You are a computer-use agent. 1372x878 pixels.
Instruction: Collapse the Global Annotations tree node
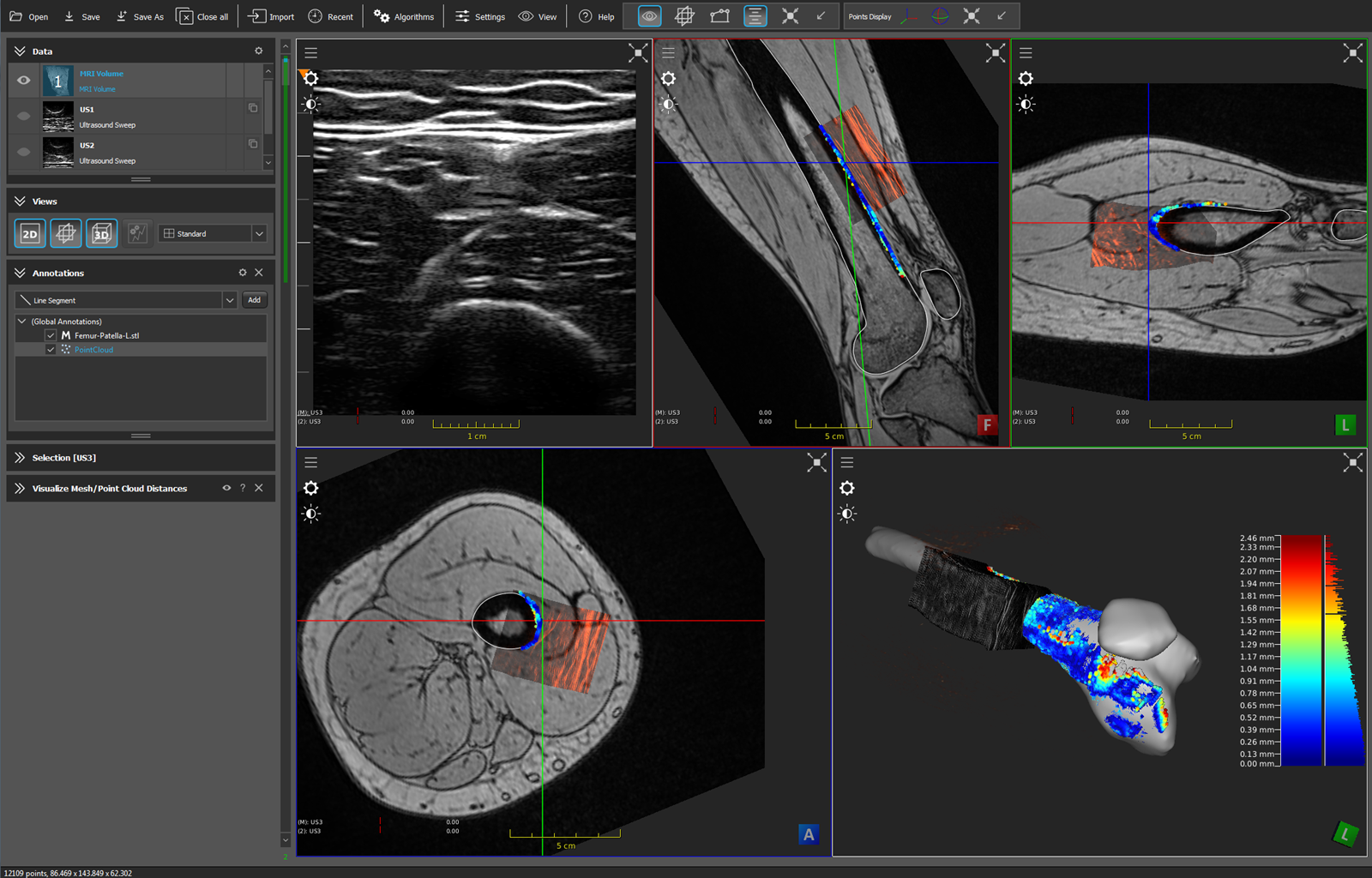(x=22, y=322)
